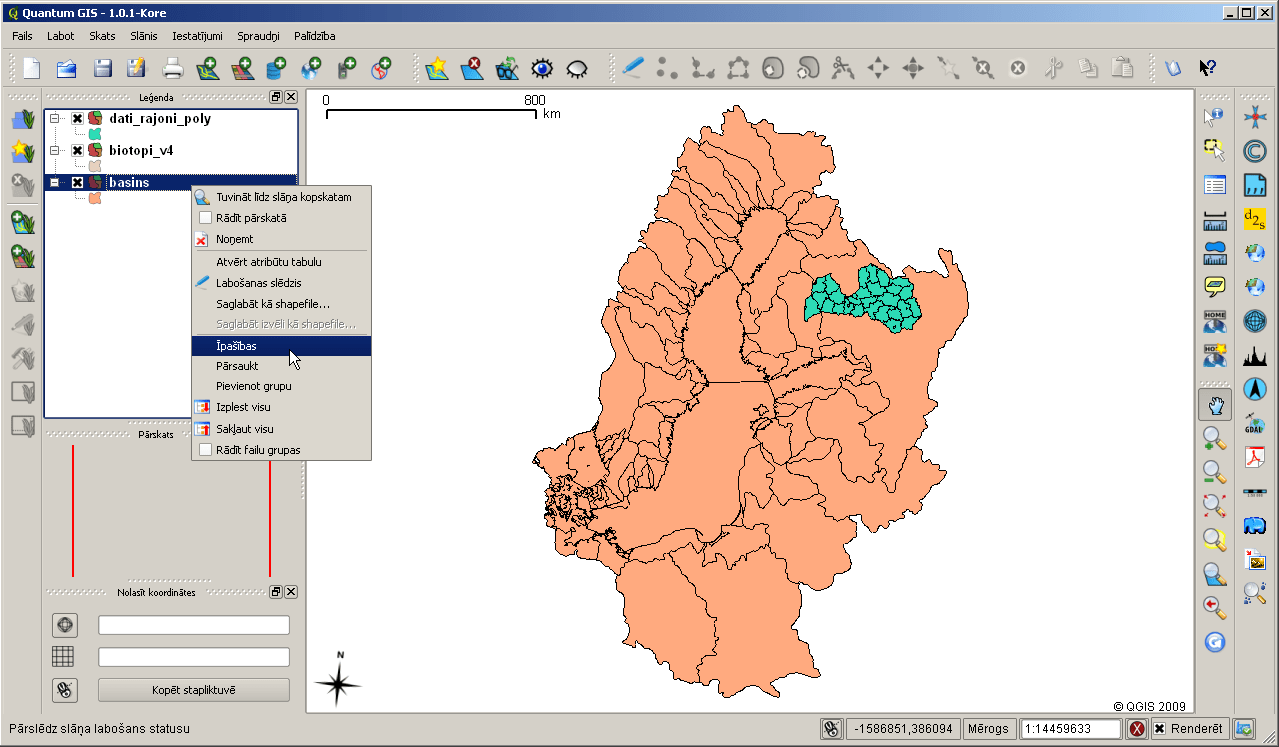Choose Īpašības from the context menu
Viewport: 1279px width, 747px height.
pos(281,346)
